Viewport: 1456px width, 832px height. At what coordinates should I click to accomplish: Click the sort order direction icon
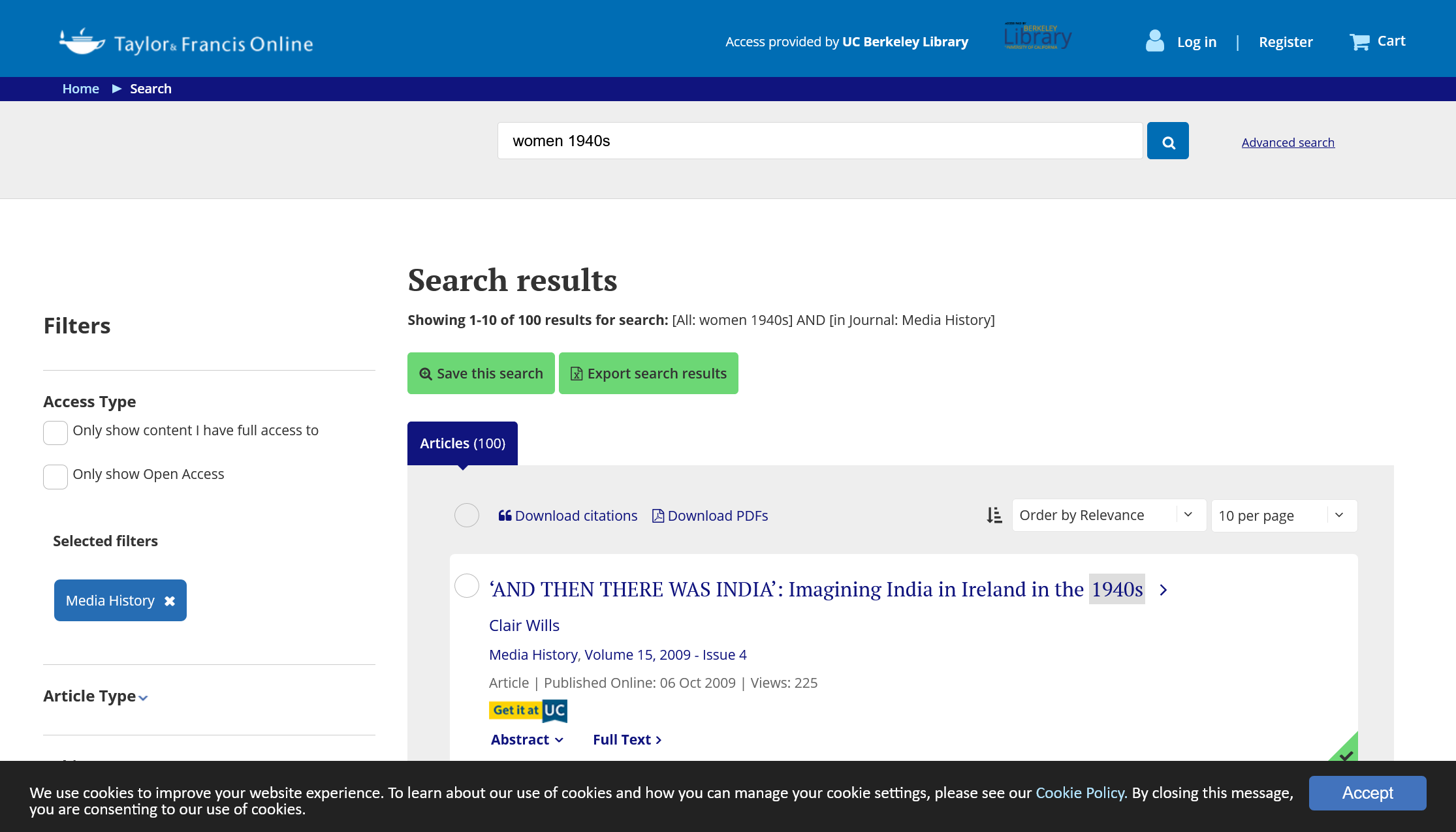click(x=994, y=516)
